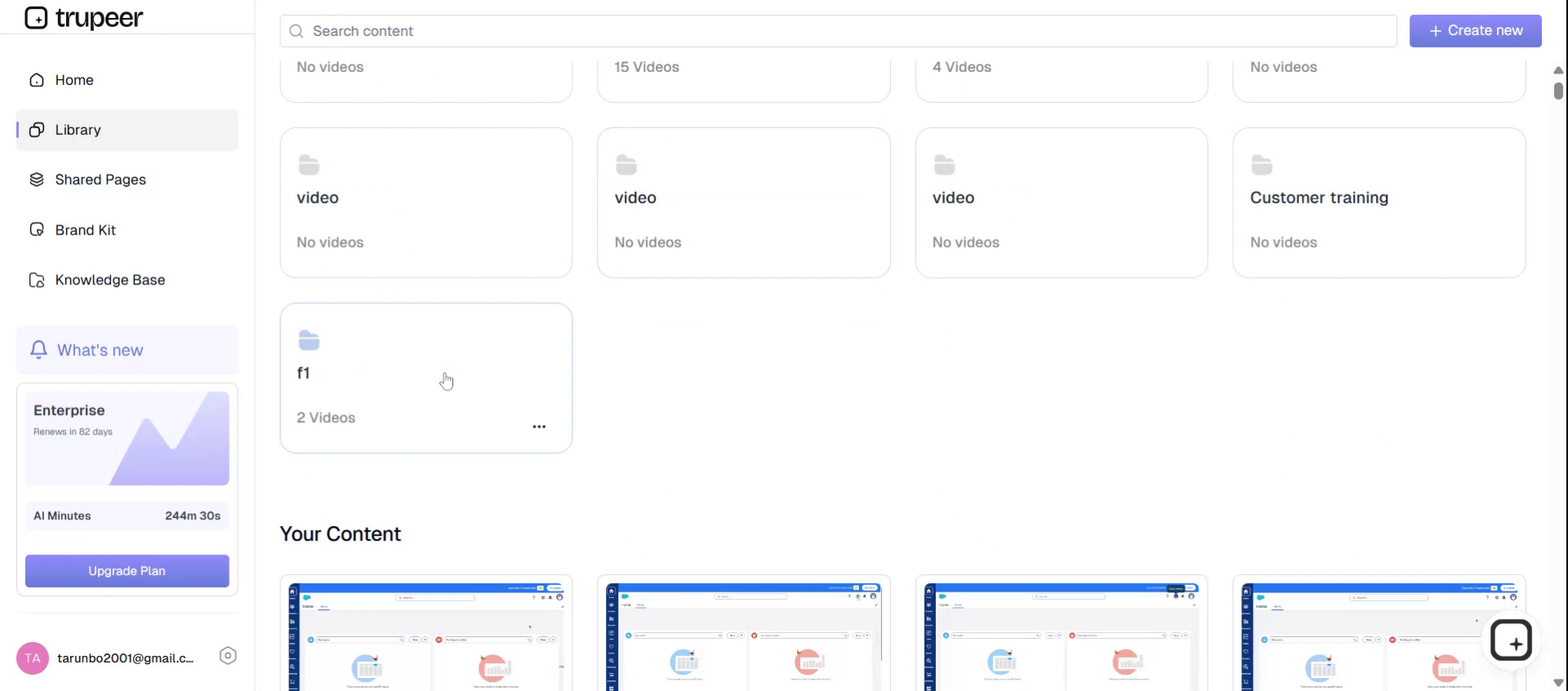The height and width of the screenshot is (691, 1568).
Task: Click the AI Minutes 244m 30s value
Action: click(x=193, y=516)
